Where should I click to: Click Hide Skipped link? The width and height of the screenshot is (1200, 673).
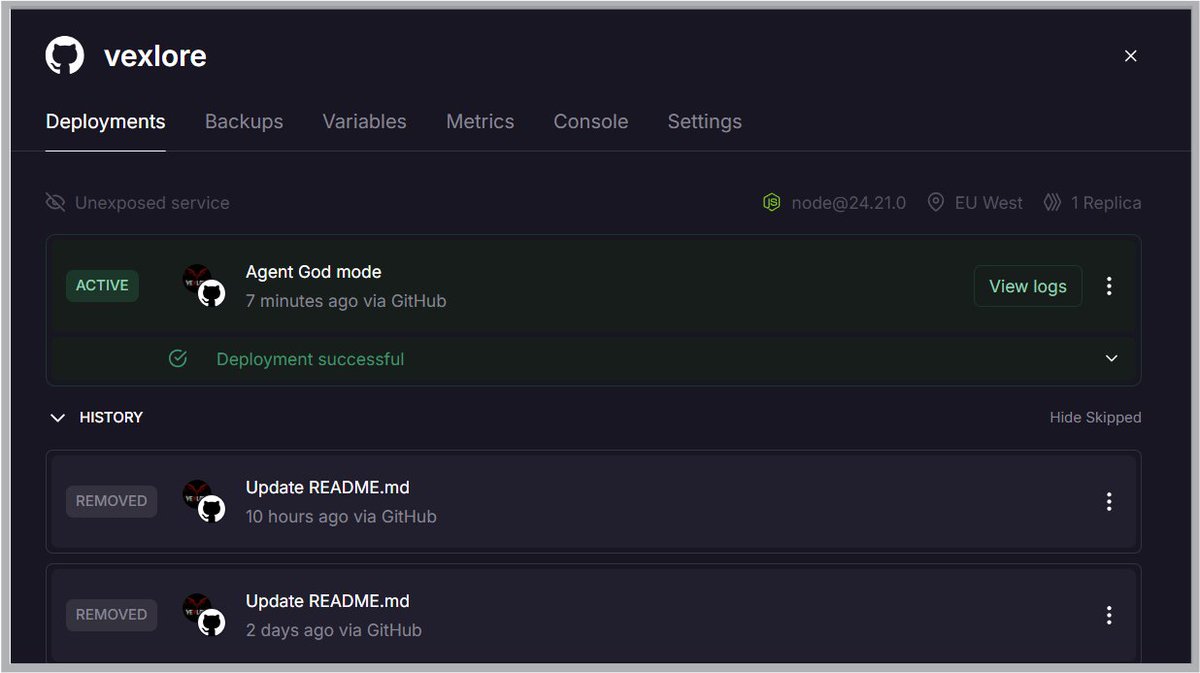(x=1095, y=418)
